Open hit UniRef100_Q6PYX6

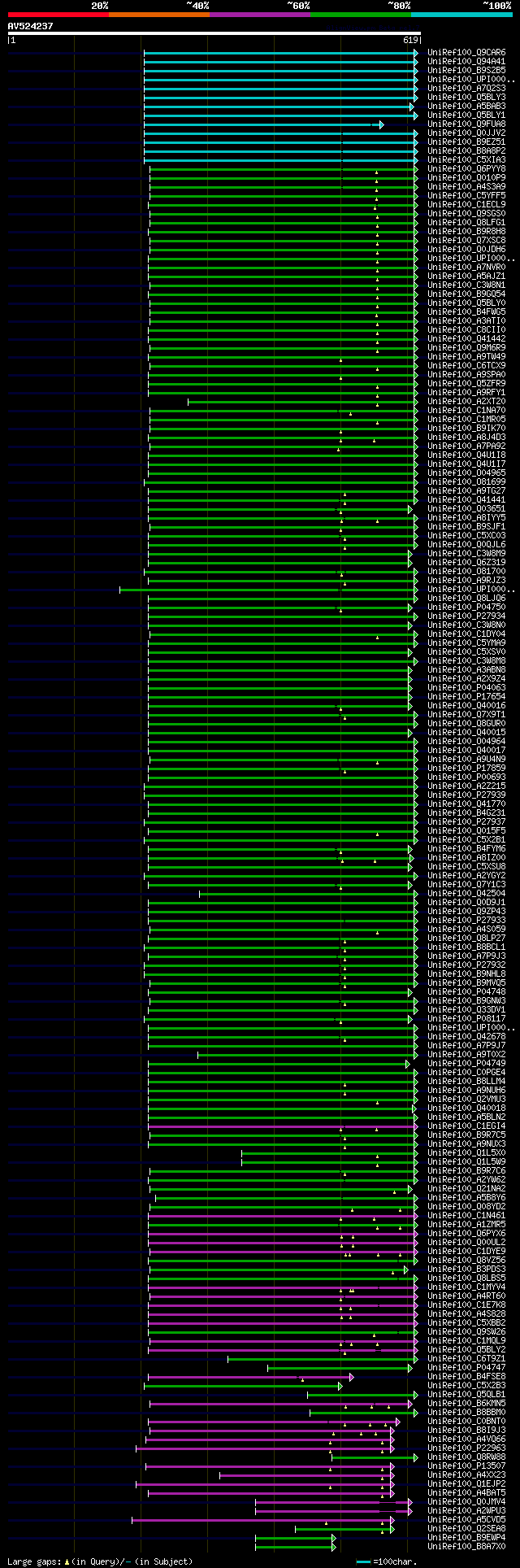point(466,1234)
